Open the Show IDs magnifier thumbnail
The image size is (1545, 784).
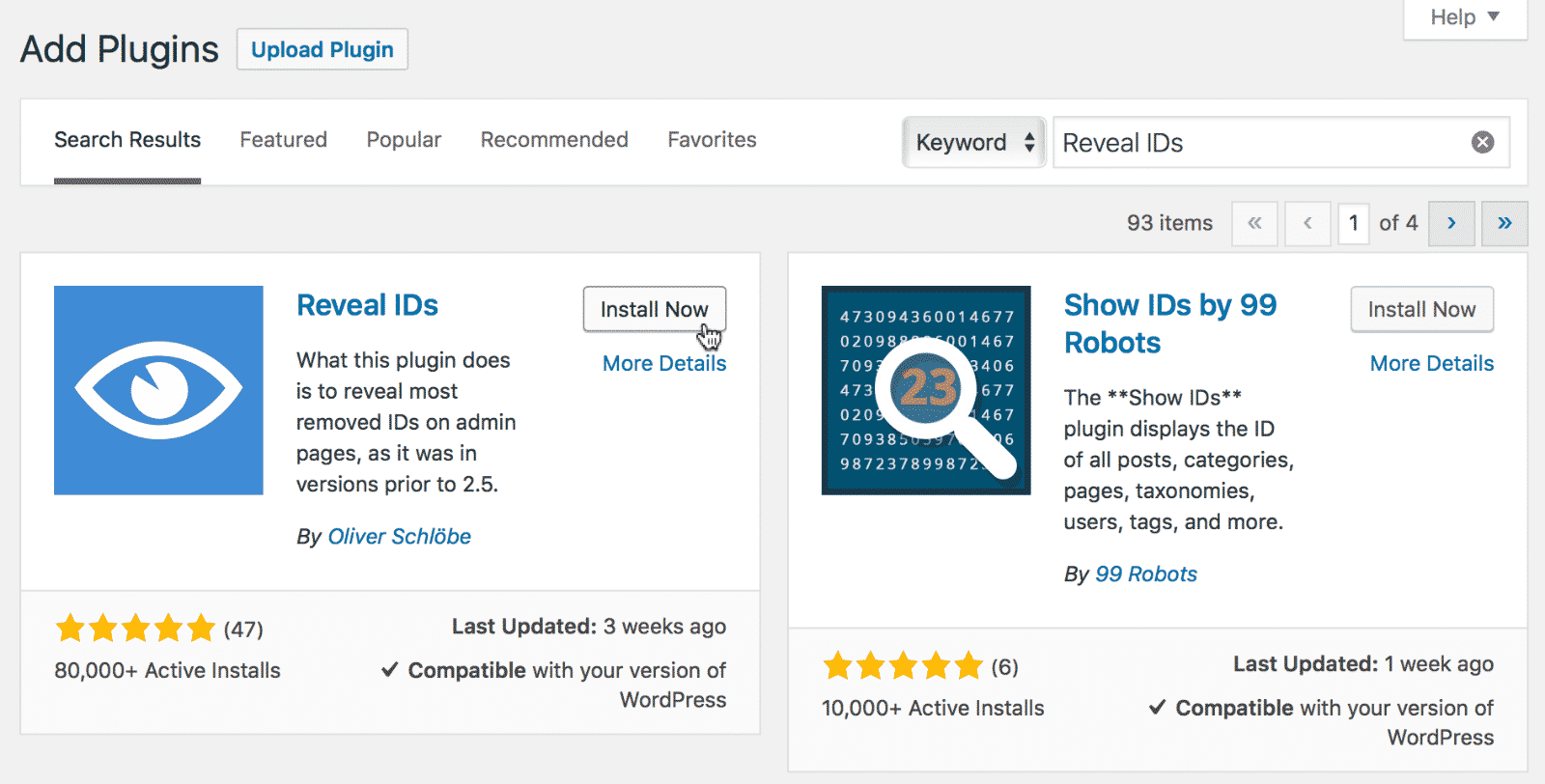926,390
